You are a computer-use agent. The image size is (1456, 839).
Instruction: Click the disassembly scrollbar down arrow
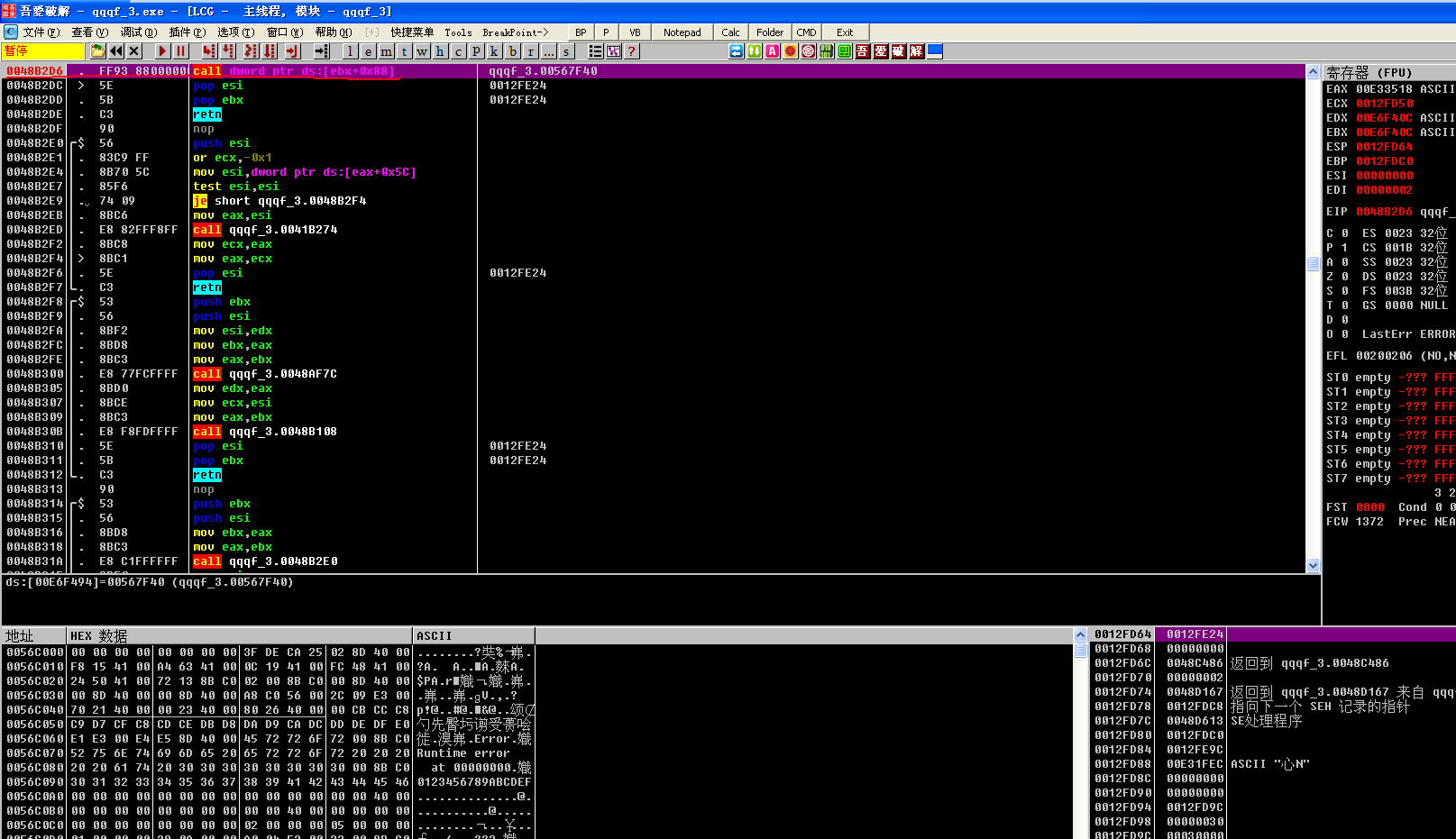[x=1313, y=565]
